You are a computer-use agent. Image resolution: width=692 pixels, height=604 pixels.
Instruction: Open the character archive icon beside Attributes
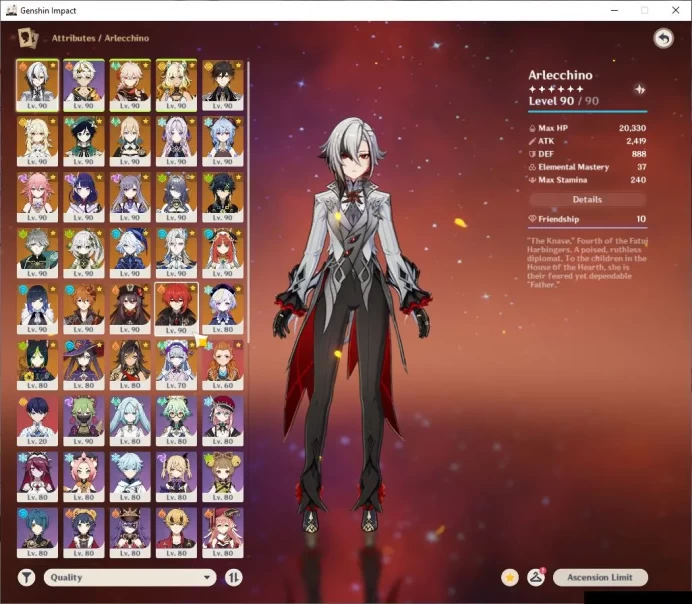click(x=28, y=38)
